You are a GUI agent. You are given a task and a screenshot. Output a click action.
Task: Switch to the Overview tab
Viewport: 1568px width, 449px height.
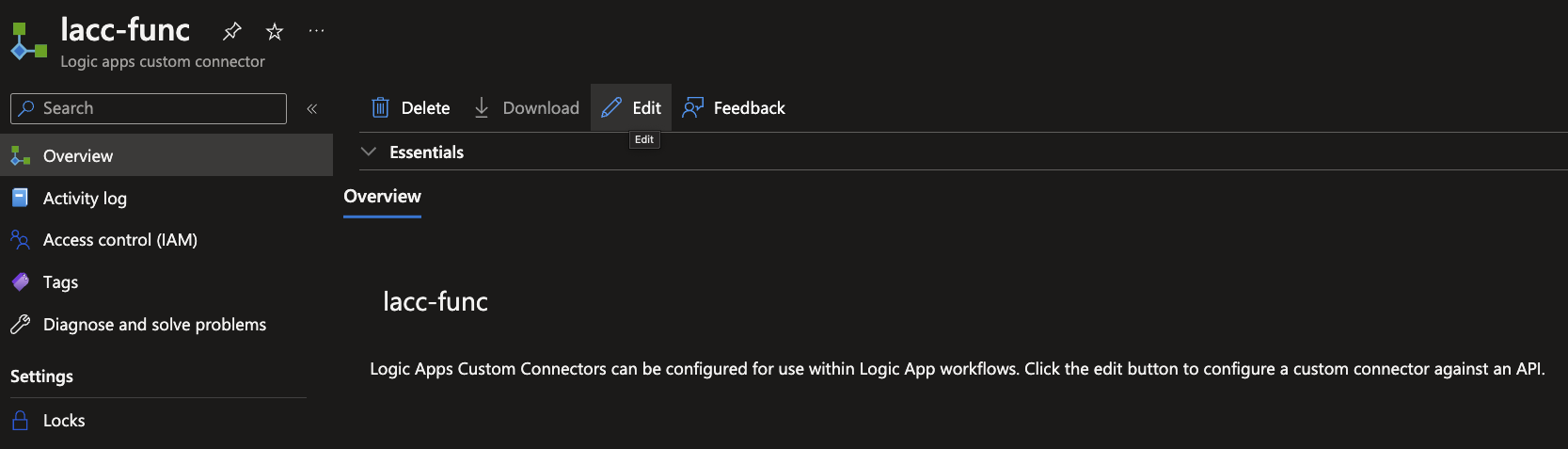point(382,197)
